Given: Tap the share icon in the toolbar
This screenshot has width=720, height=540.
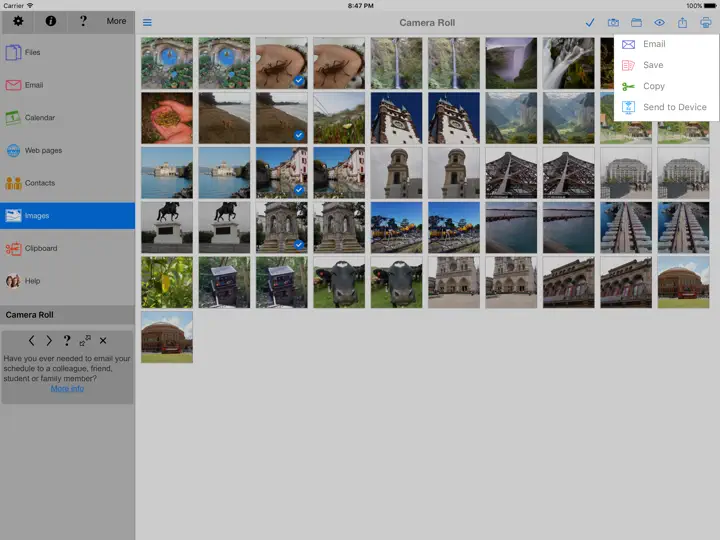Looking at the screenshot, I should click(682, 22).
